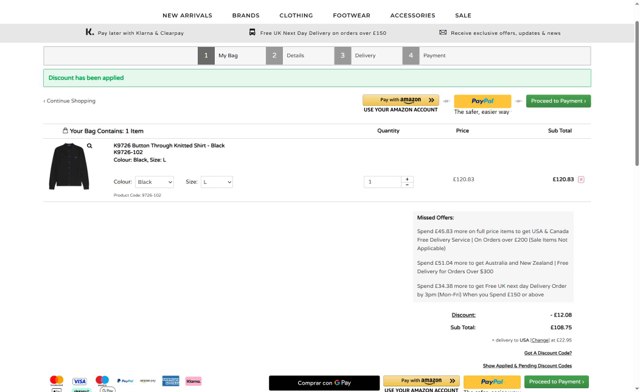Select the Delivery checkout step
This screenshot has width=640, height=392.
(x=355, y=56)
